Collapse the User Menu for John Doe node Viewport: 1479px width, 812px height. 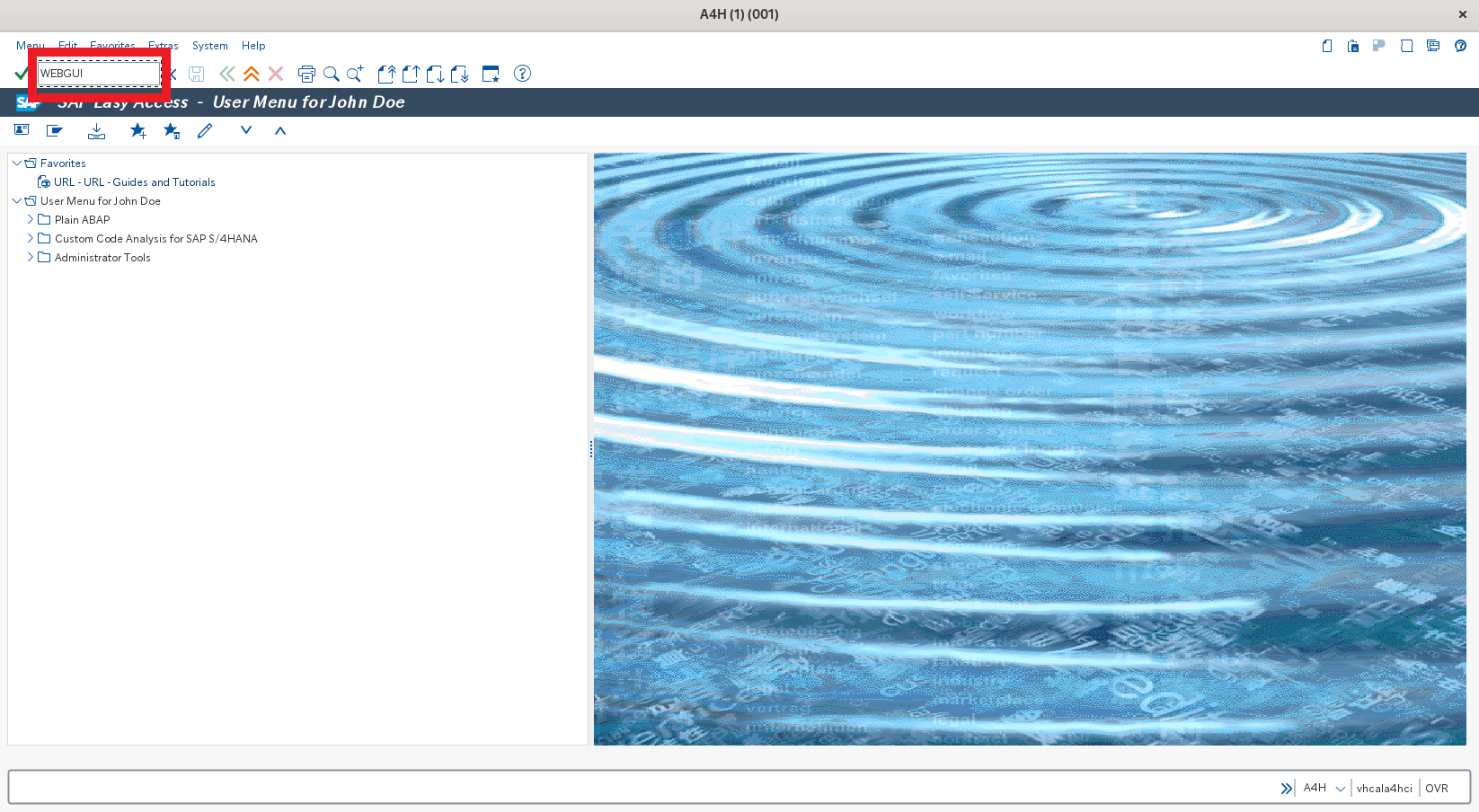[17, 200]
